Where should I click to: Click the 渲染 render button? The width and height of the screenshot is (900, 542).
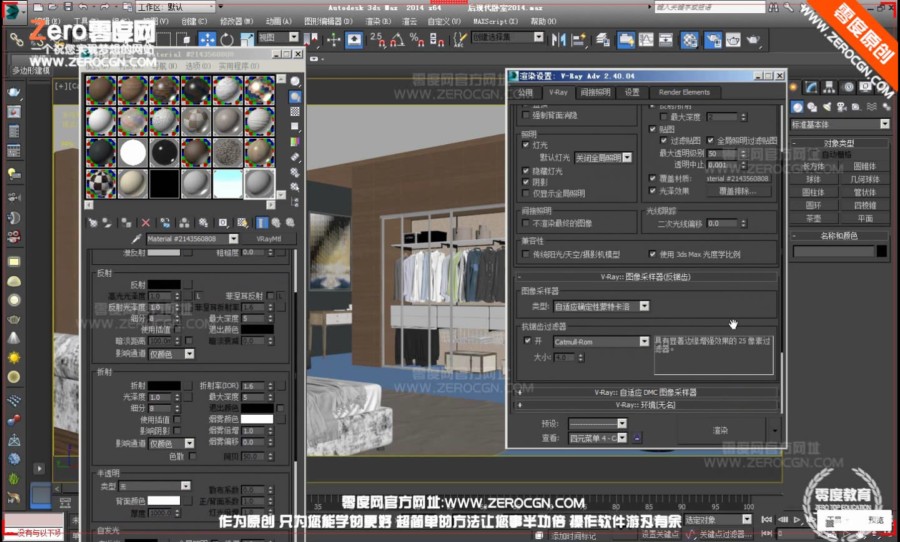(x=720, y=430)
